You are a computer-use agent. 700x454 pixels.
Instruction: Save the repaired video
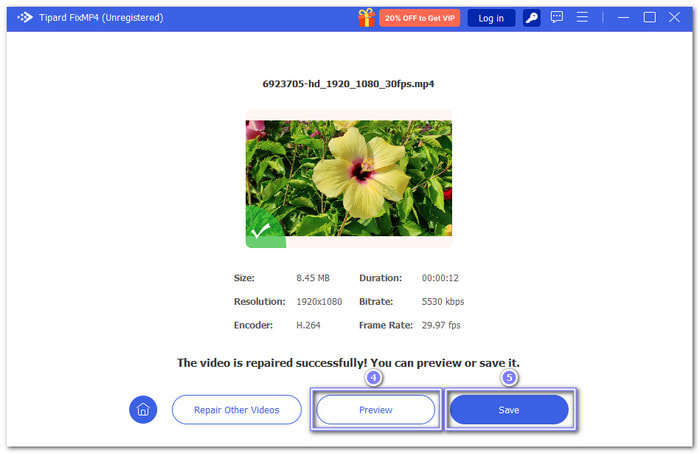(509, 409)
